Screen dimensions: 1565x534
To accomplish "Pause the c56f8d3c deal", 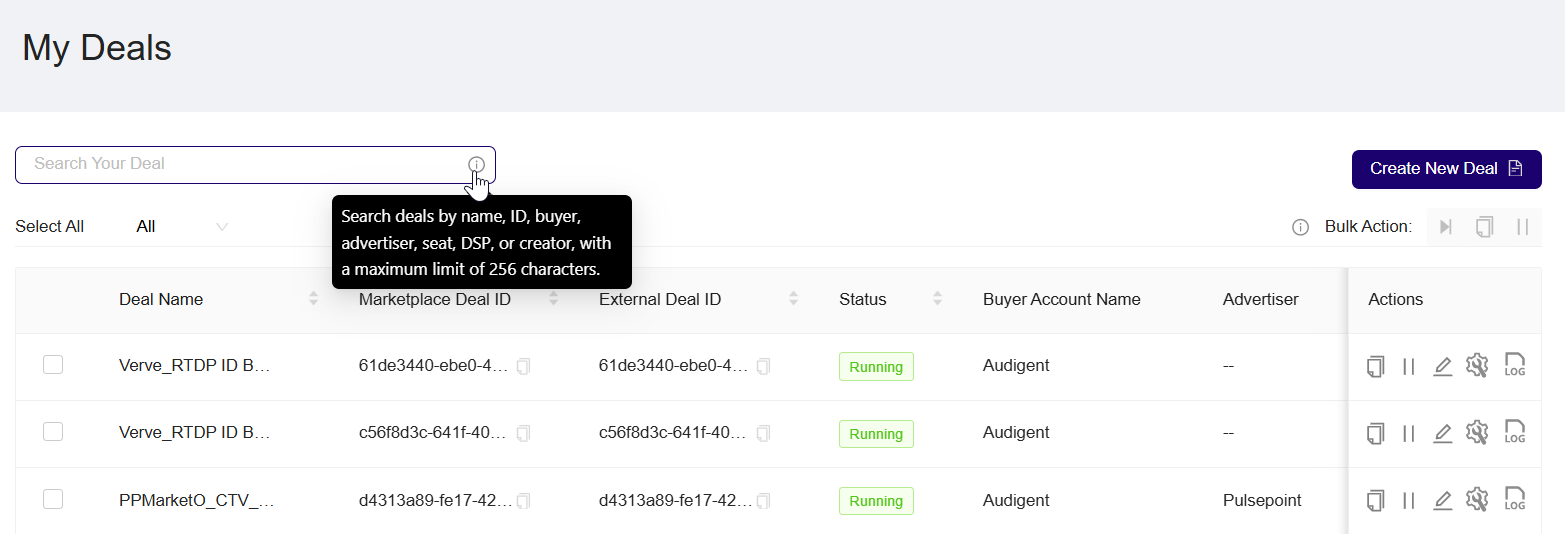I will pyautogui.click(x=1409, y=433).
